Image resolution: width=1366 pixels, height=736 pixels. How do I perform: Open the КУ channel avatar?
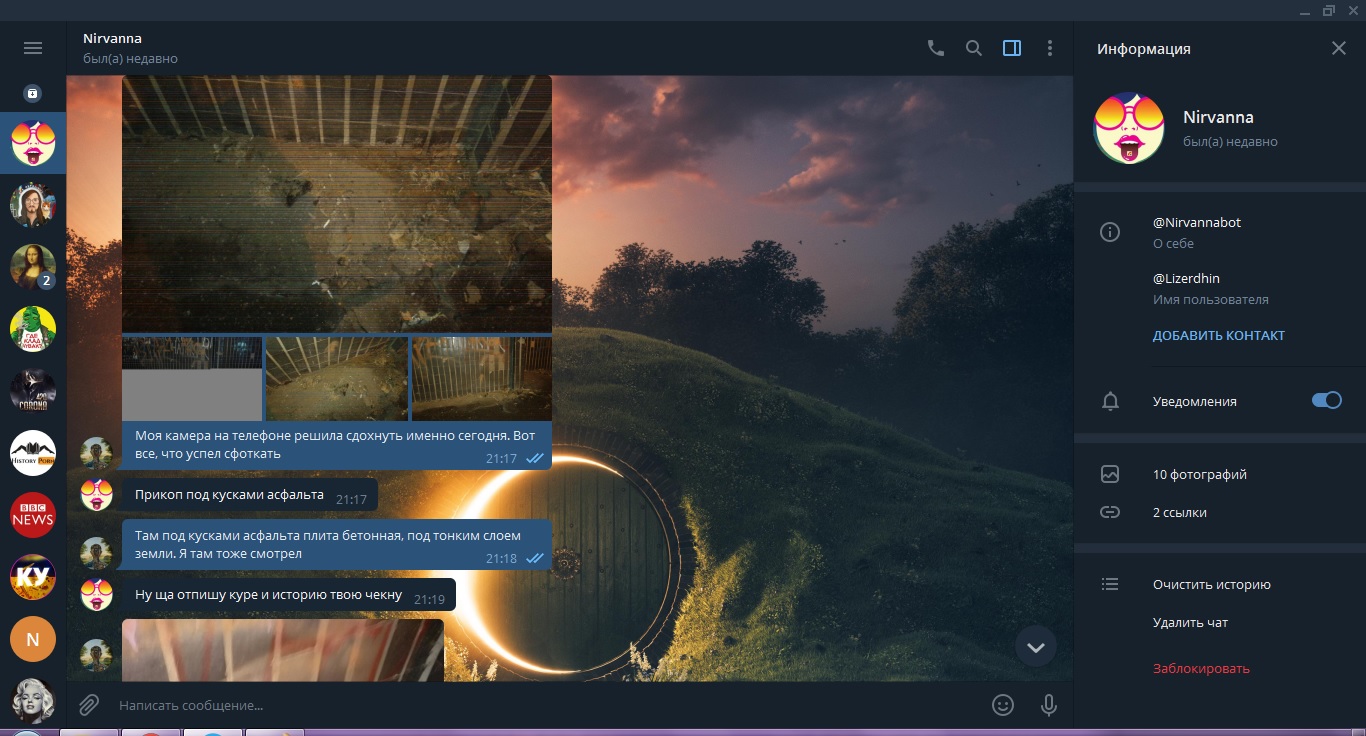33,577
